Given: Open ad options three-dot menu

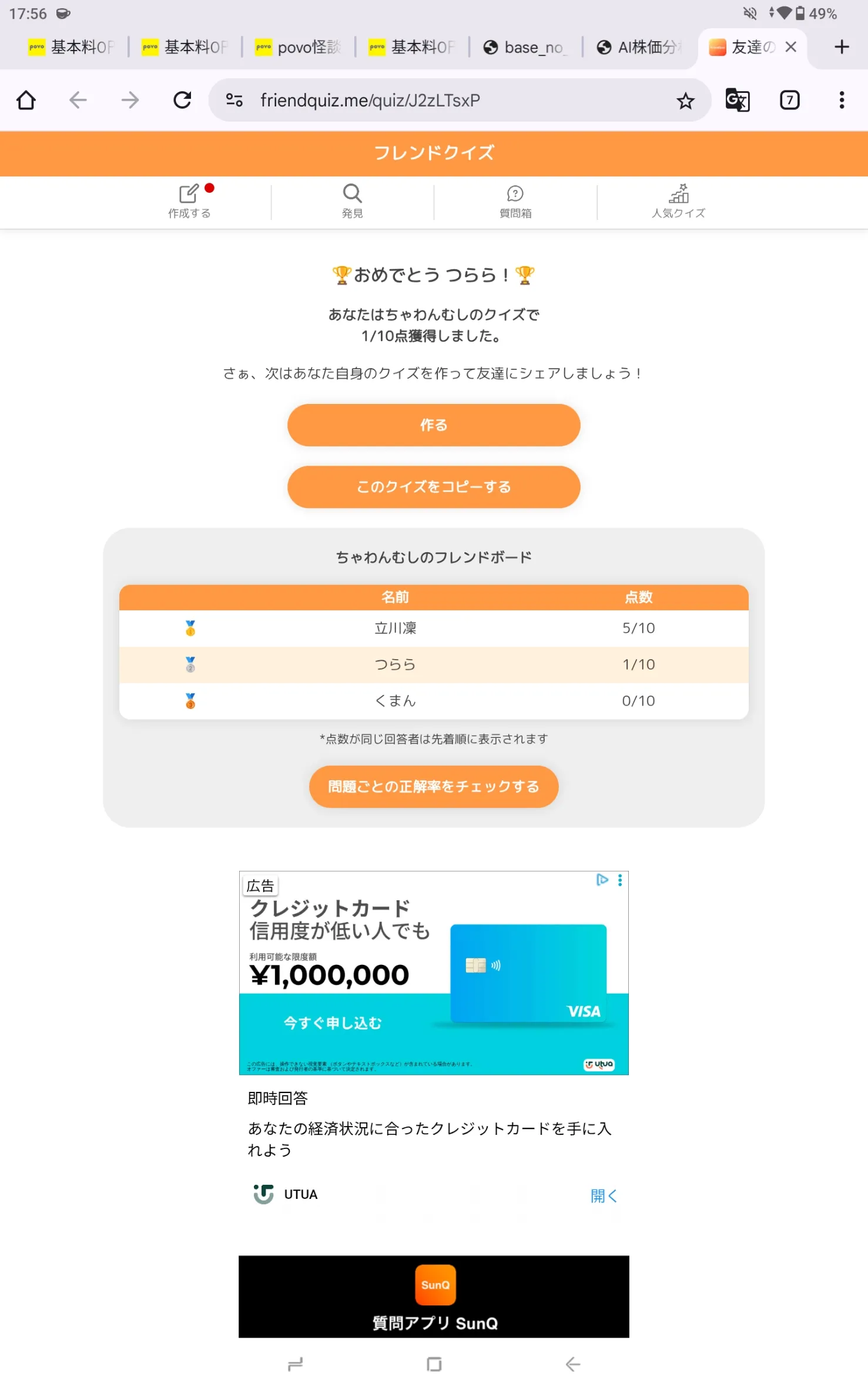Looking at the screenshot, I should [620, 880].
